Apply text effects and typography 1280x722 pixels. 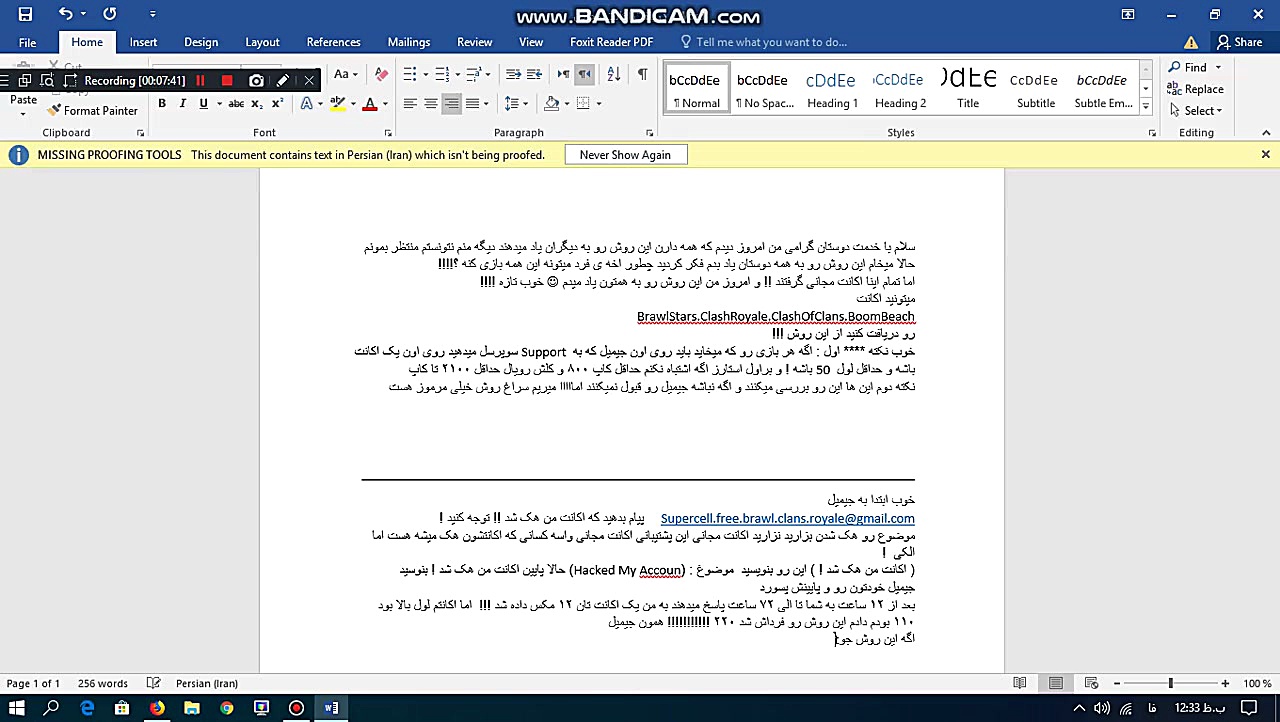tap(308, 103)
